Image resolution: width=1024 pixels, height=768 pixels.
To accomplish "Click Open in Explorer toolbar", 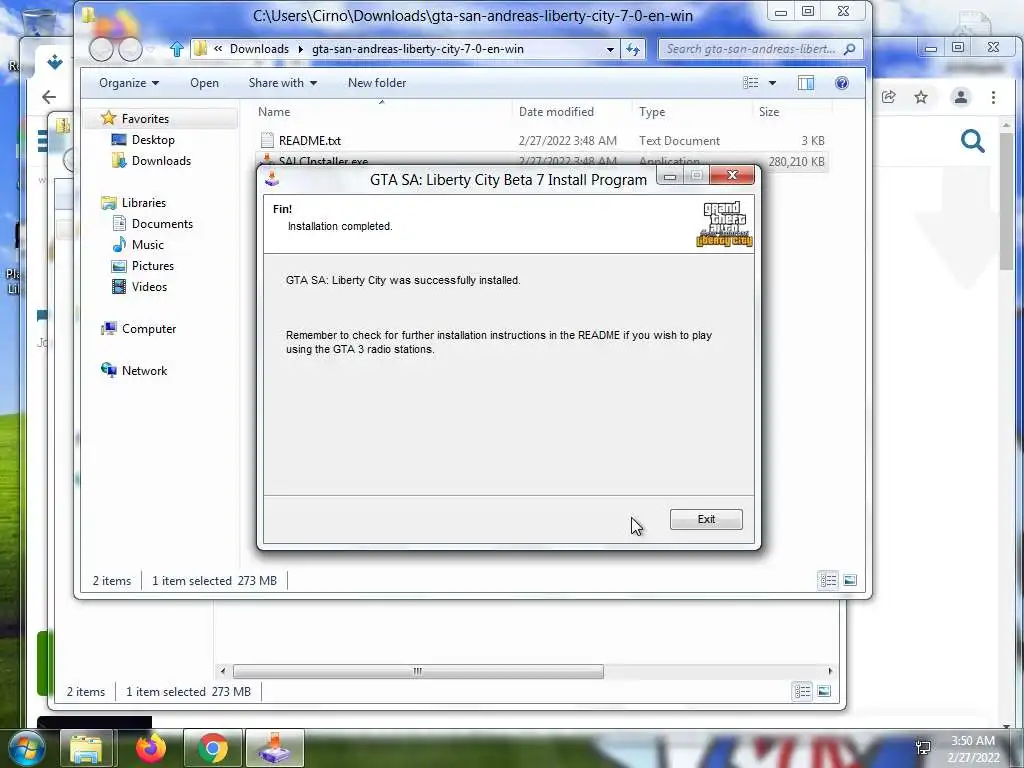I will pos(204,83).
